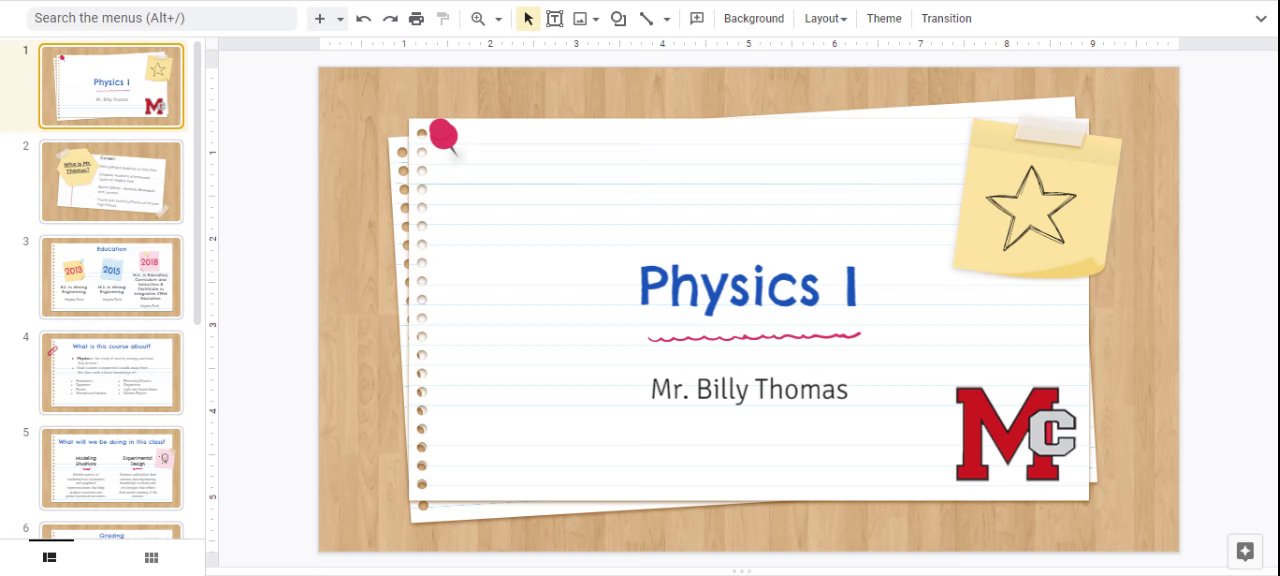Choose the Select arrow cursor tool
1280x576 pixels.
point(528,19)
